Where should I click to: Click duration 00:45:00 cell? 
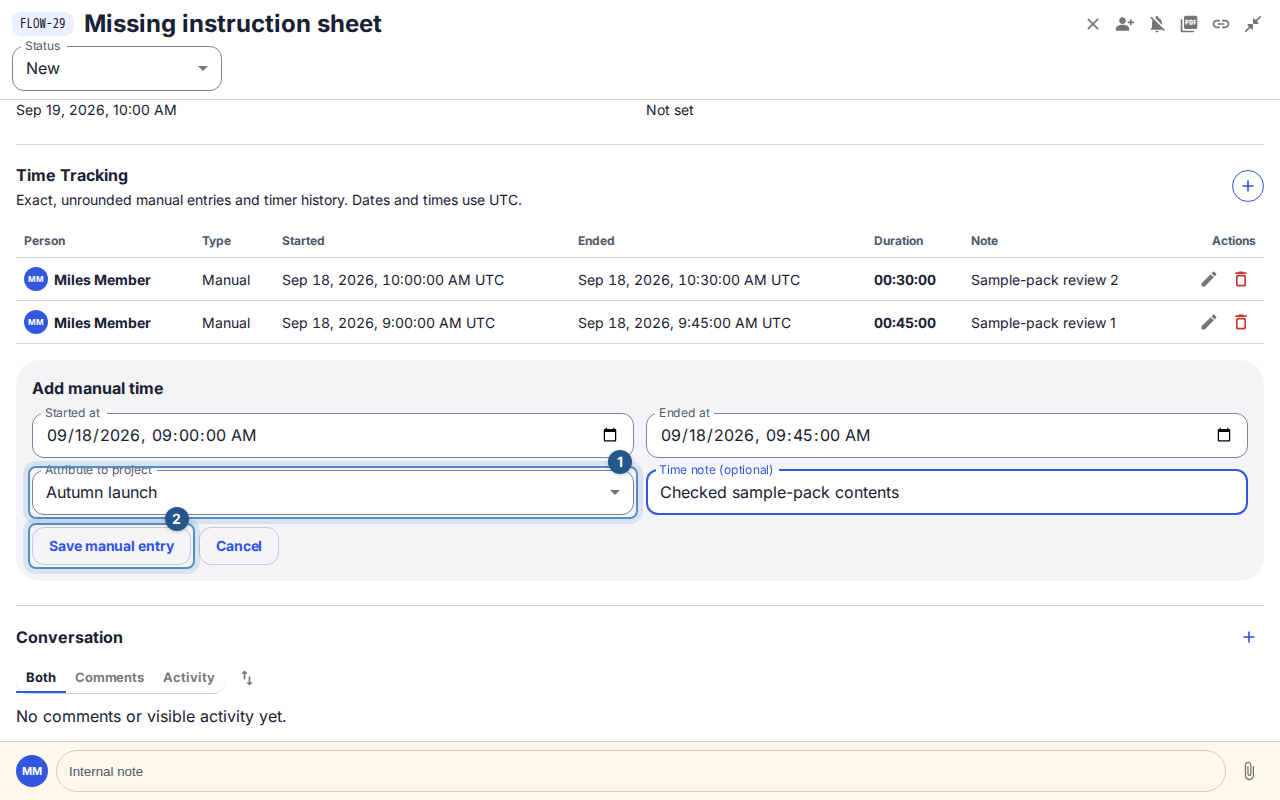click(x=905, y=323)
